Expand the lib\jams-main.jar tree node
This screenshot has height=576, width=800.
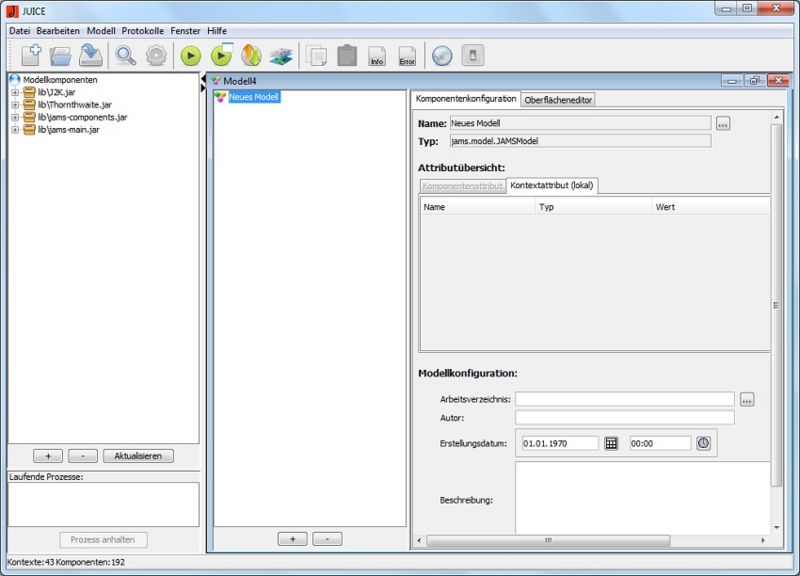[15, 130]
